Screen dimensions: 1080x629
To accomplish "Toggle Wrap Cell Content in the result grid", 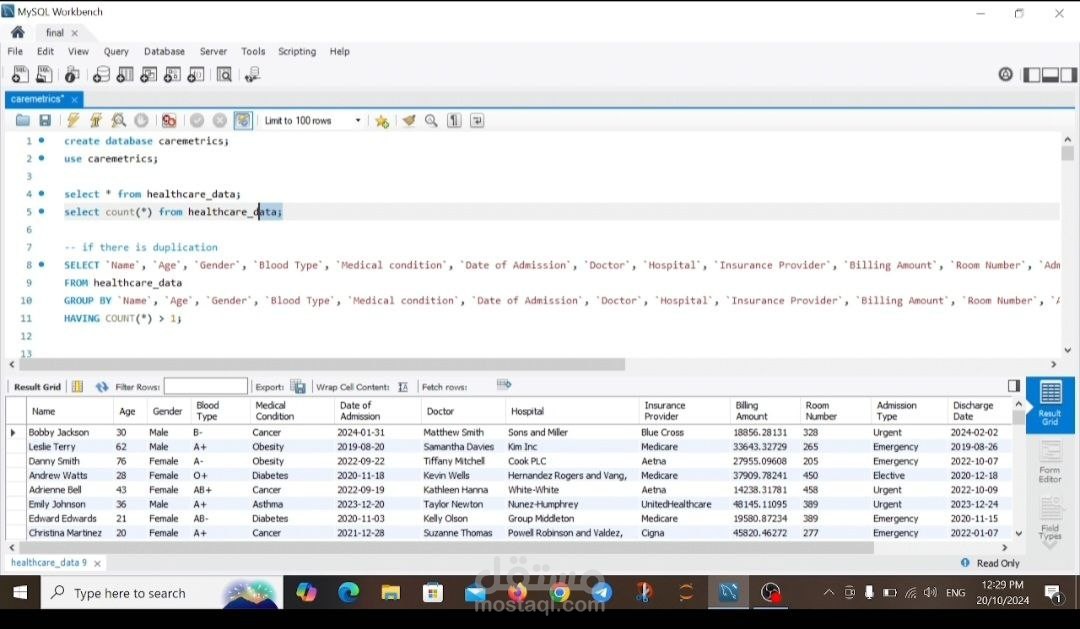I will pyautogui.click(x=405, y=386).
